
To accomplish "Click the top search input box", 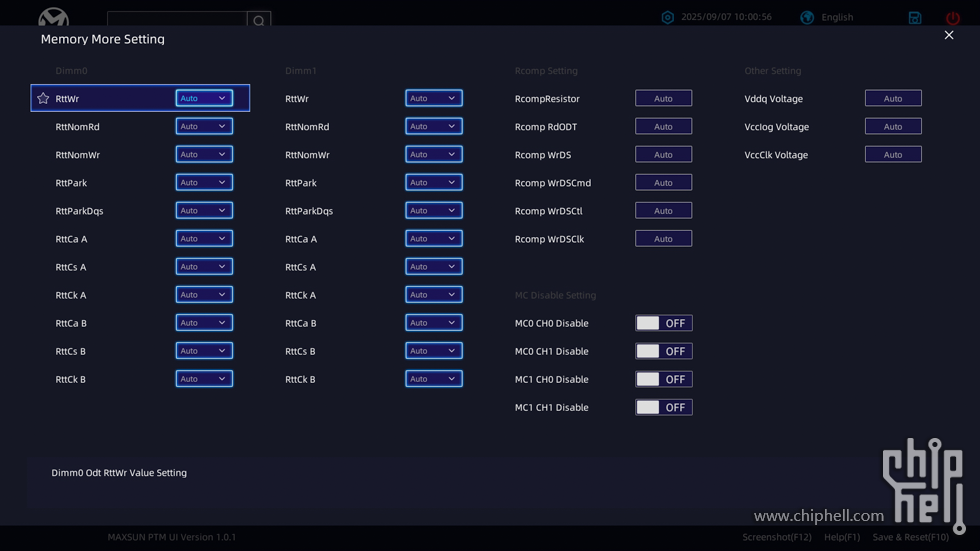I will point(177,19).
